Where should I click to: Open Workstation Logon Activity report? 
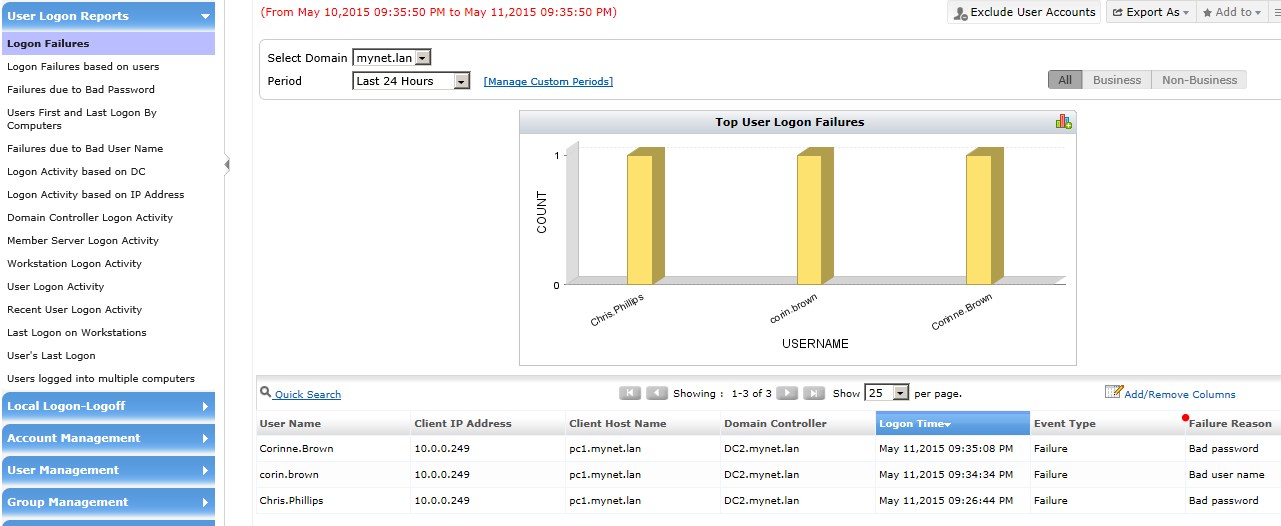pyautogui.click(x=74, y=263)
